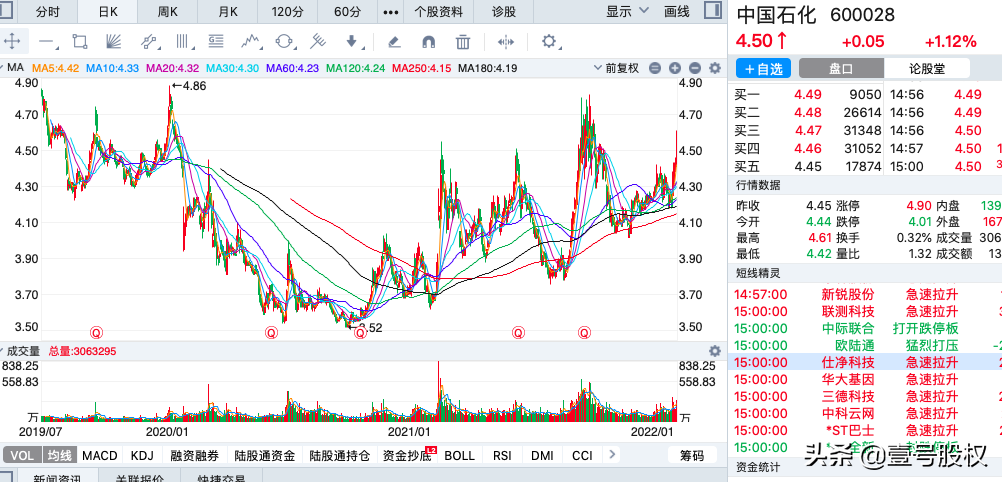The width and height of the screenshot is (1002, 482).
Task: Pick the Gann fan lines tool
Action: (x=113, y=42)
